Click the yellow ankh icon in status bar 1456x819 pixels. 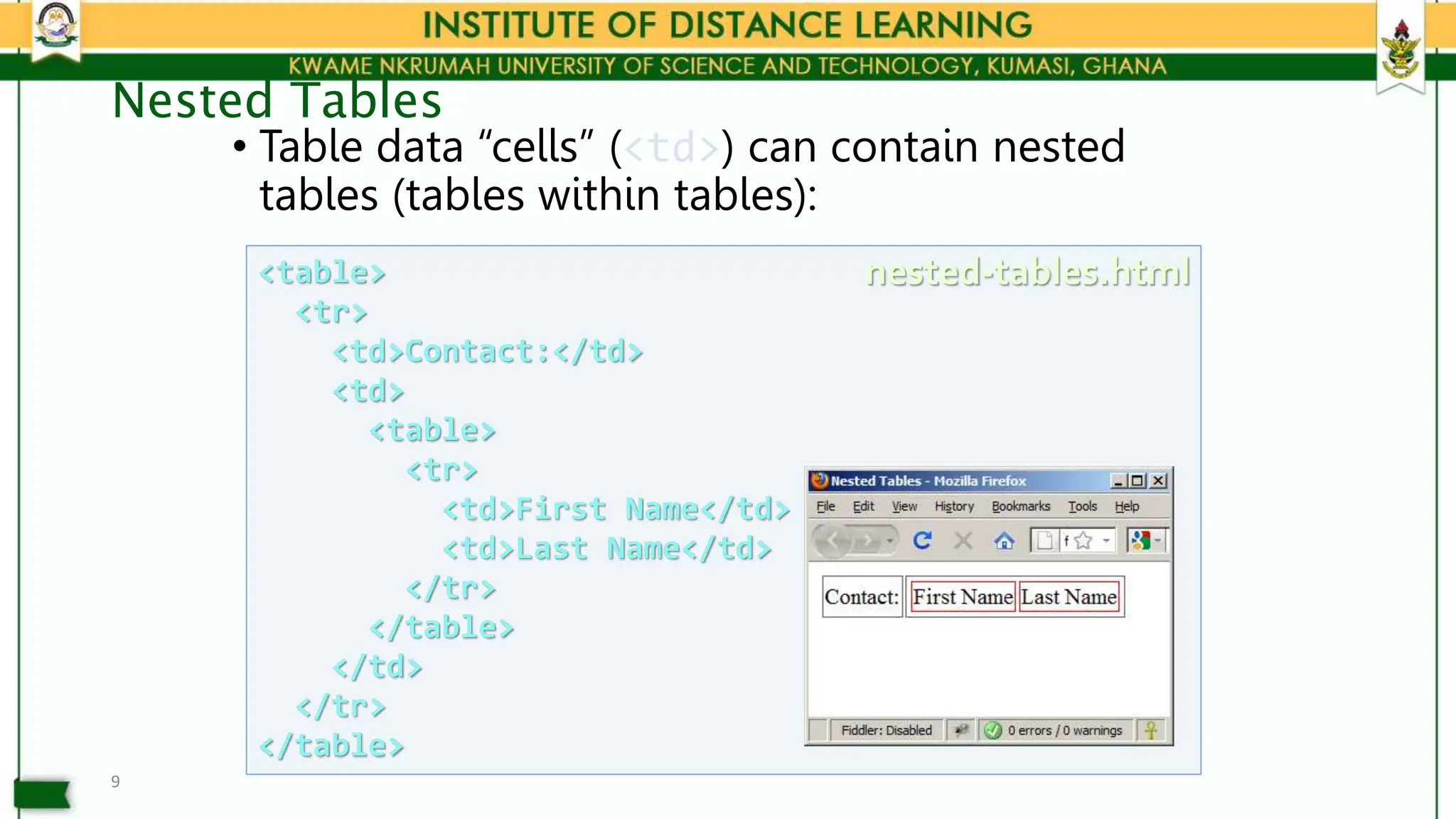(x=1150, y=730)
